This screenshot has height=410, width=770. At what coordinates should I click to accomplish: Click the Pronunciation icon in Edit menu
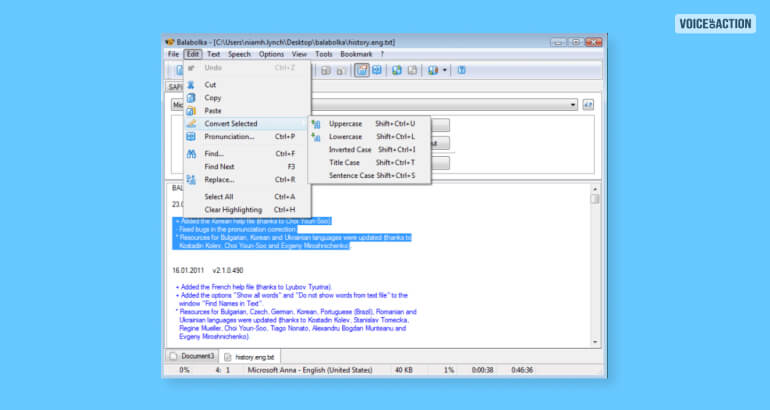point(191,137)
